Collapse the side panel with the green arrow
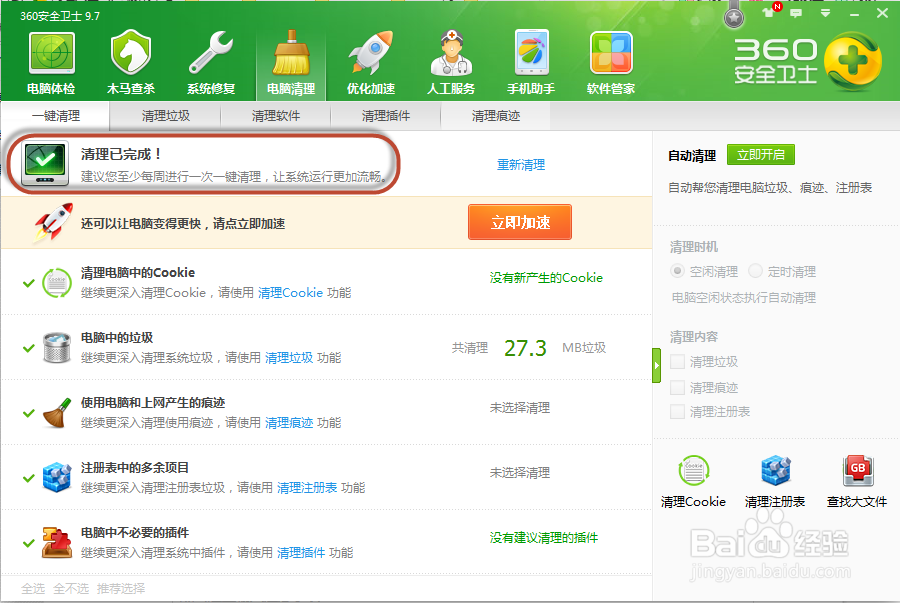 (x=658, y=365)
